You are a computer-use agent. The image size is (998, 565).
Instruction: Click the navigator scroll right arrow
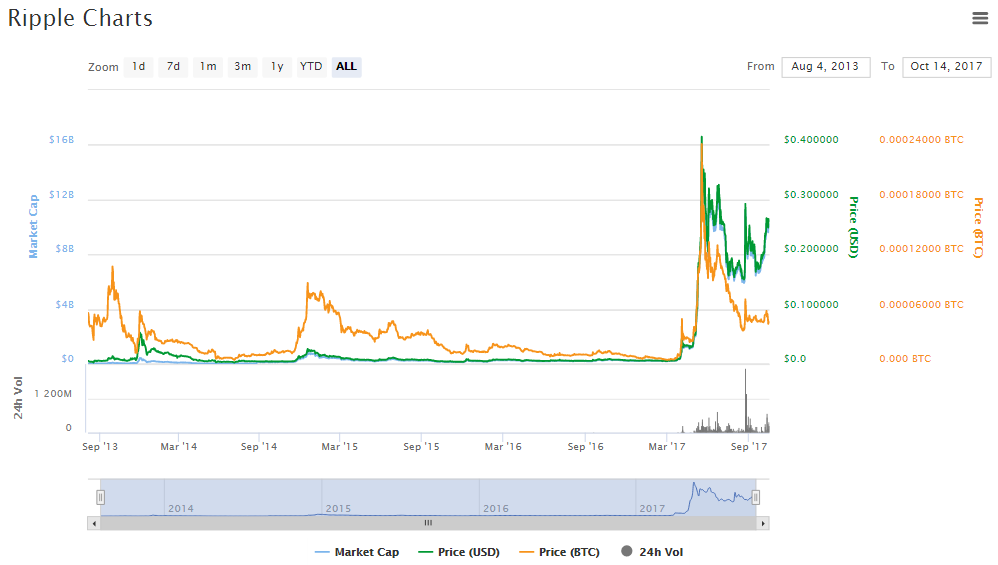763,524
